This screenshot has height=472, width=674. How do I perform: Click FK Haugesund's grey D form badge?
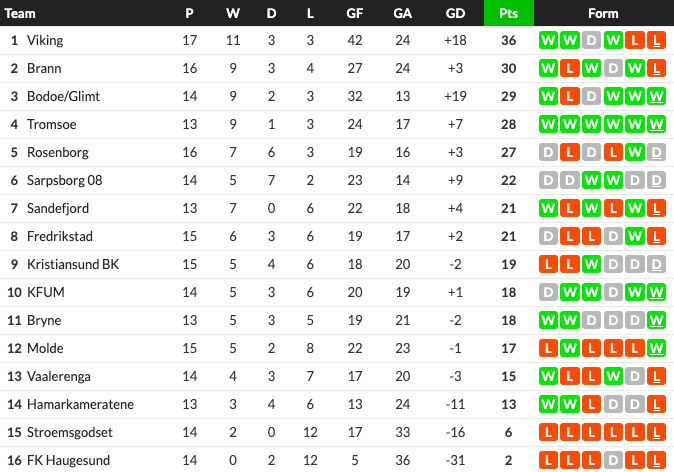pyautogui.click(x=613, y=460)
